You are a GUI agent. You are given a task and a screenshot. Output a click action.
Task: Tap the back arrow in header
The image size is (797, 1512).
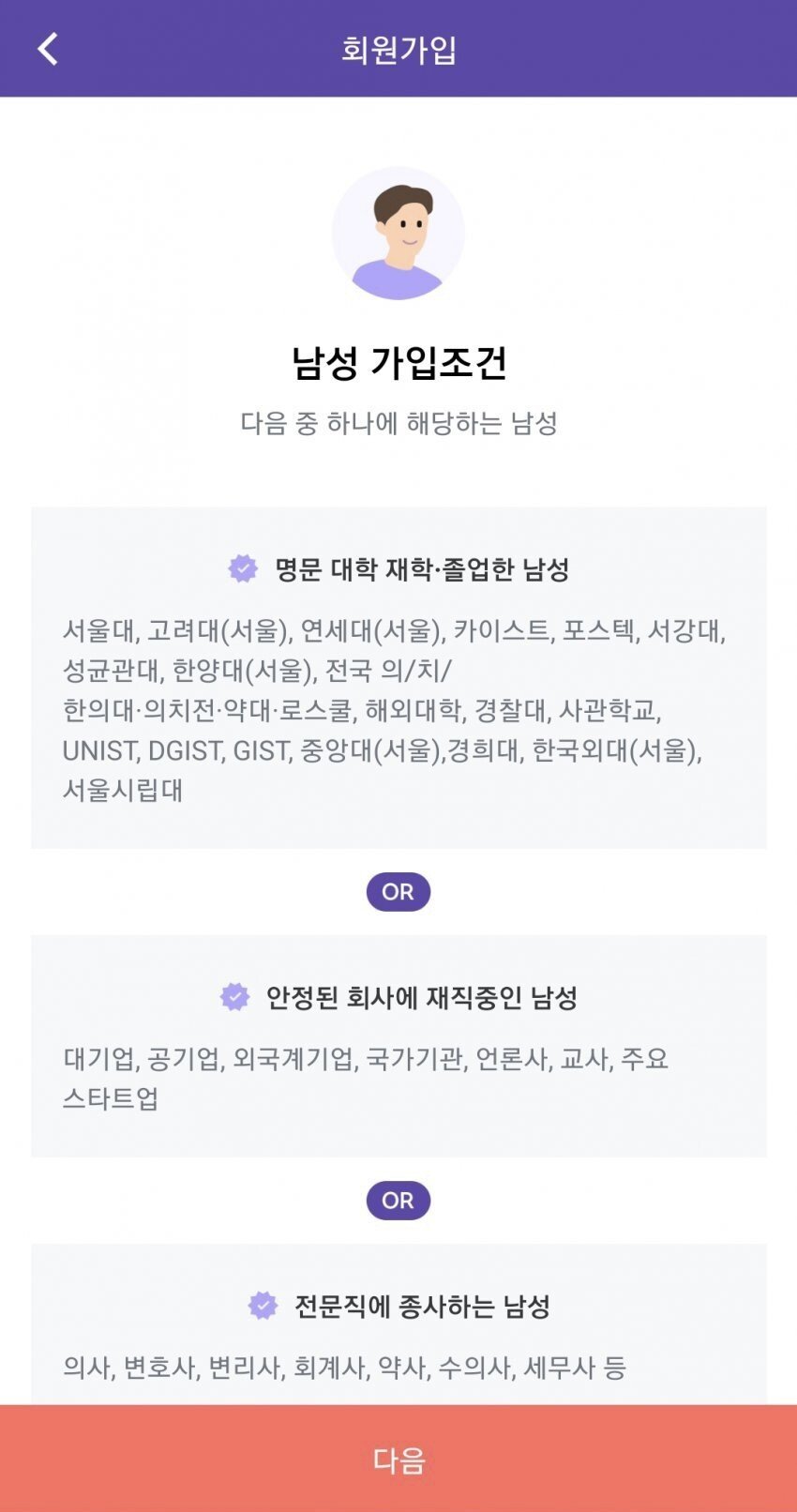pos(48,49)
